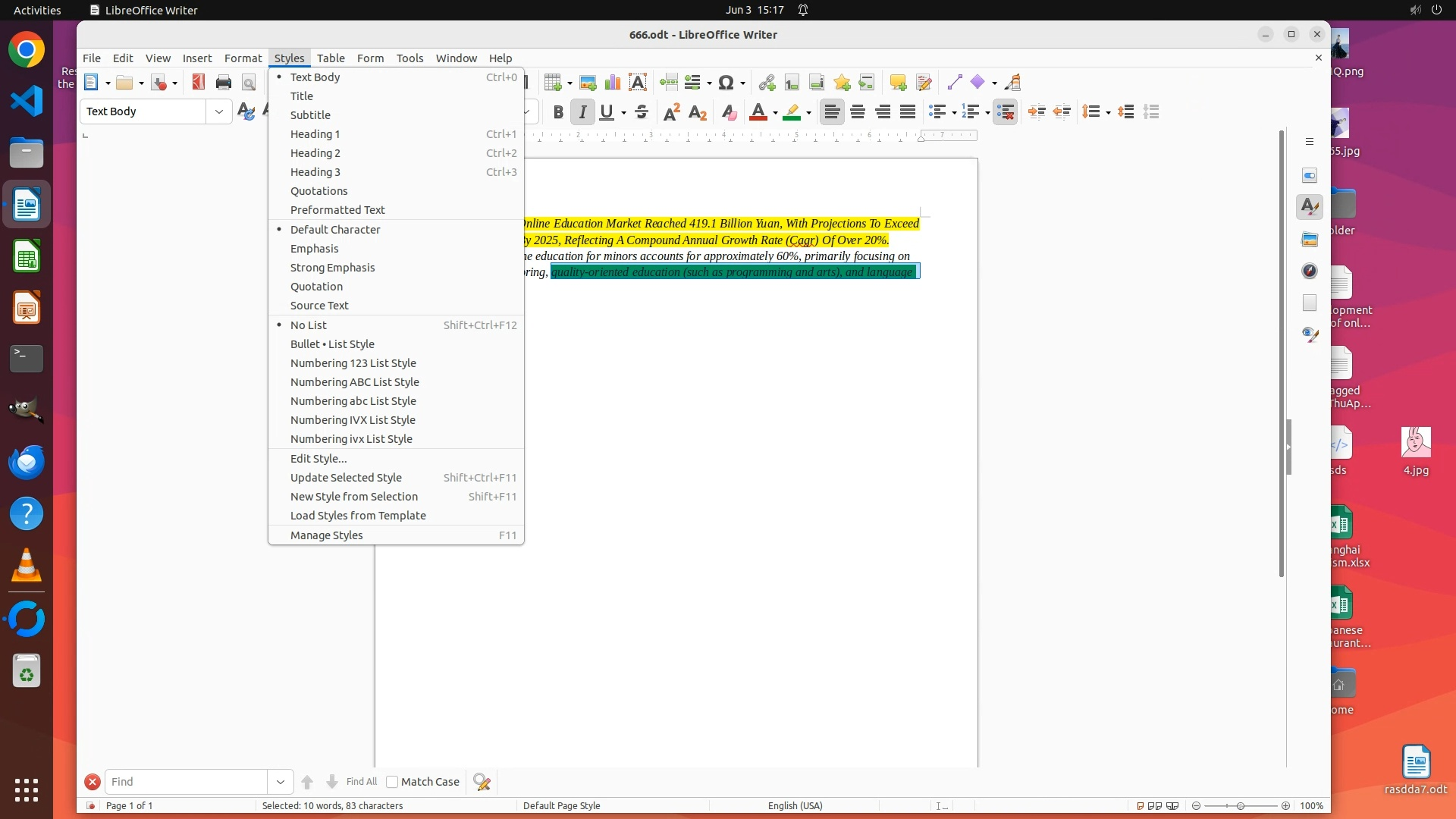The width and height of the screenshot is (1456, 819).
Task: Click the Insert Image toolbar icon
Action: click(x=587, y=83)
